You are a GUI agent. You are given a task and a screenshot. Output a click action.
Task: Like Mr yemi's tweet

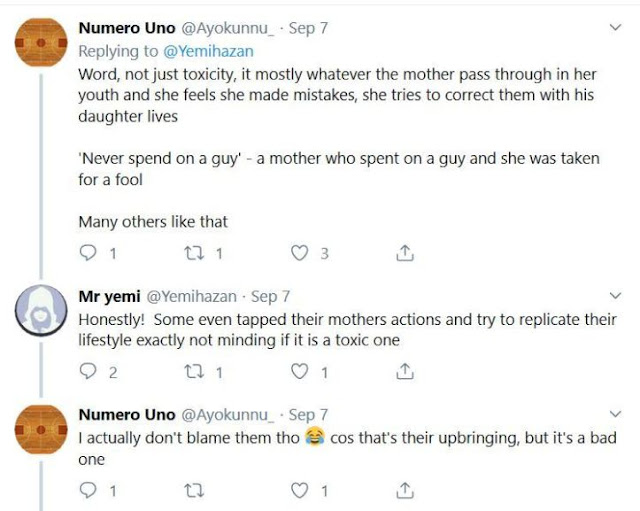(298, 372)
